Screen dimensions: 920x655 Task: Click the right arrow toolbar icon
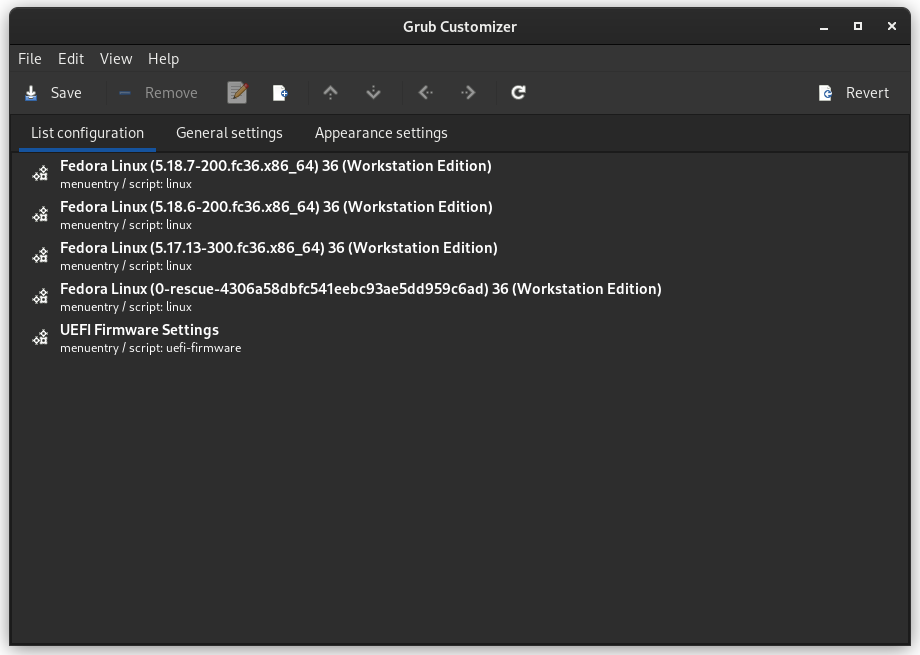click(x=468, y=93)
